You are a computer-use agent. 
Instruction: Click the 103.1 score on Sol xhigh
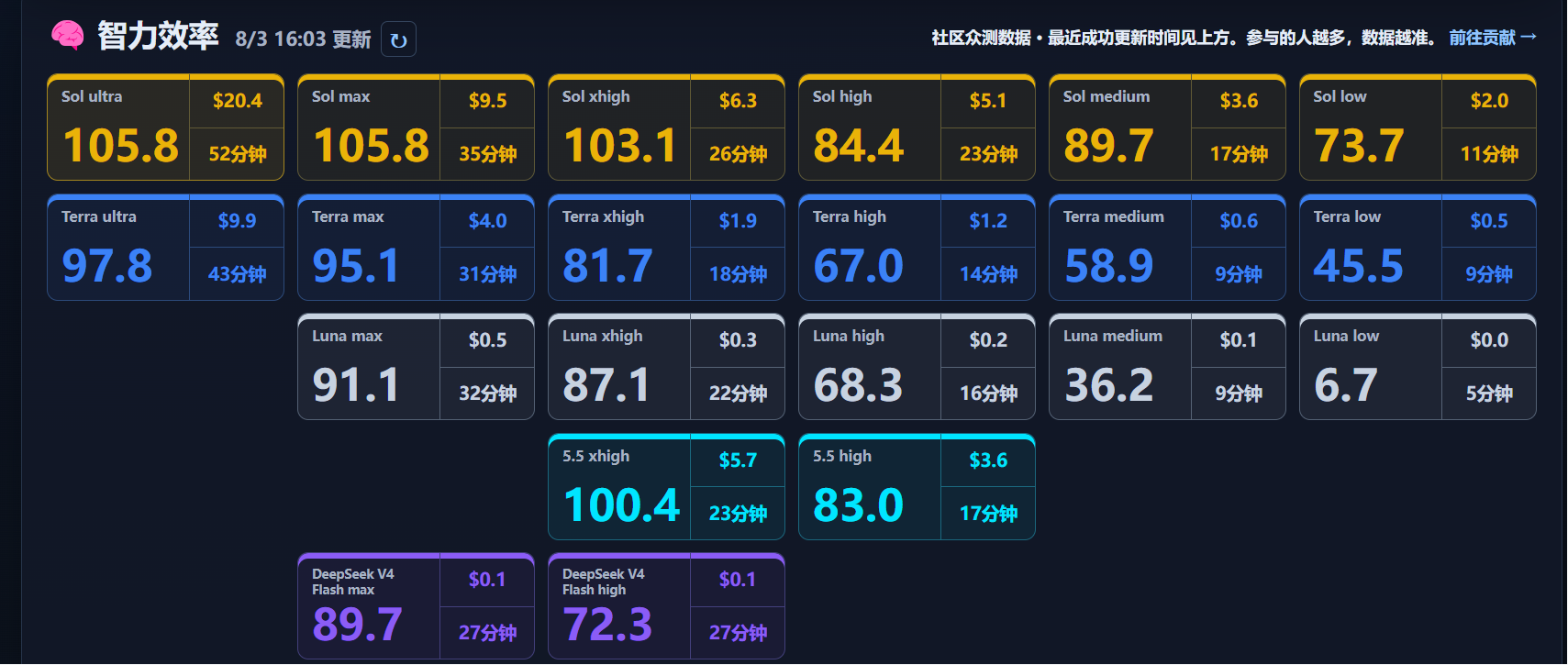click(620, 146)
